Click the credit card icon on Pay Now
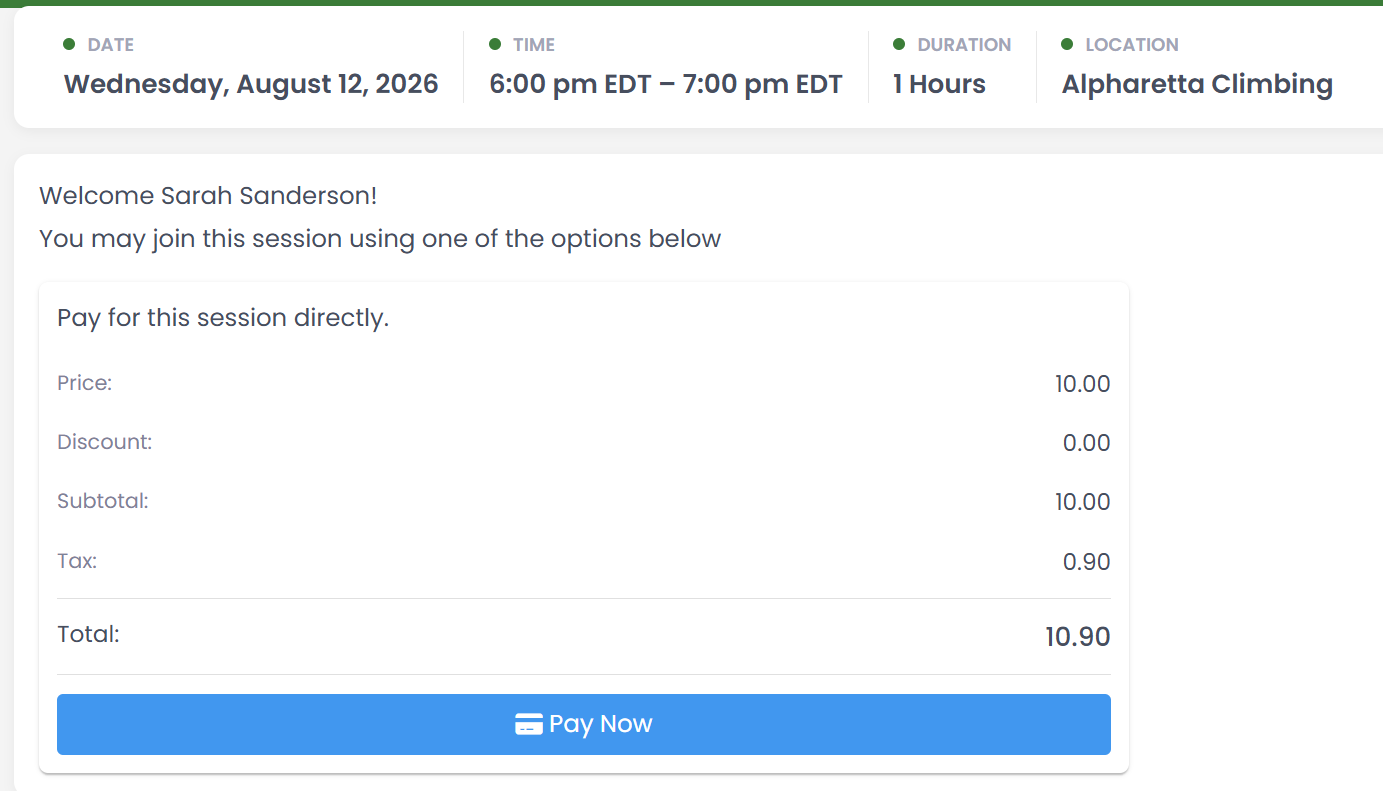The height and width of the screenshot is (791, 1383). 529,725
